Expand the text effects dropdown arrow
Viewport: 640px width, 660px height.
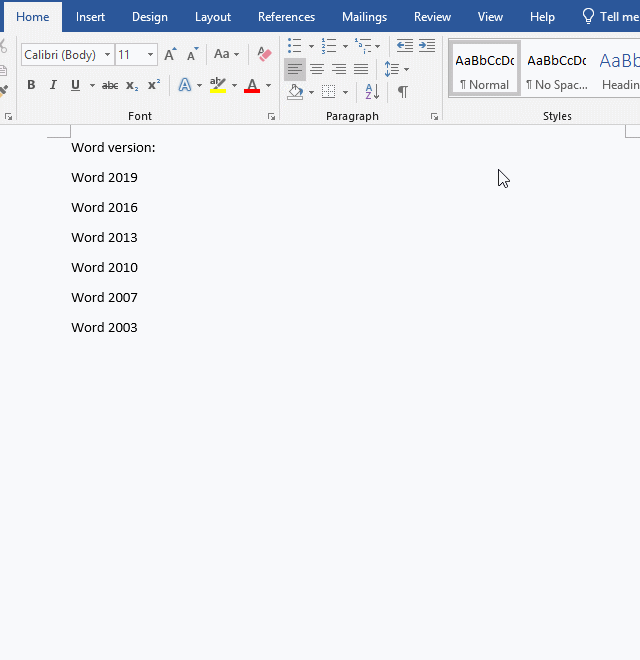tap(199, 85)
